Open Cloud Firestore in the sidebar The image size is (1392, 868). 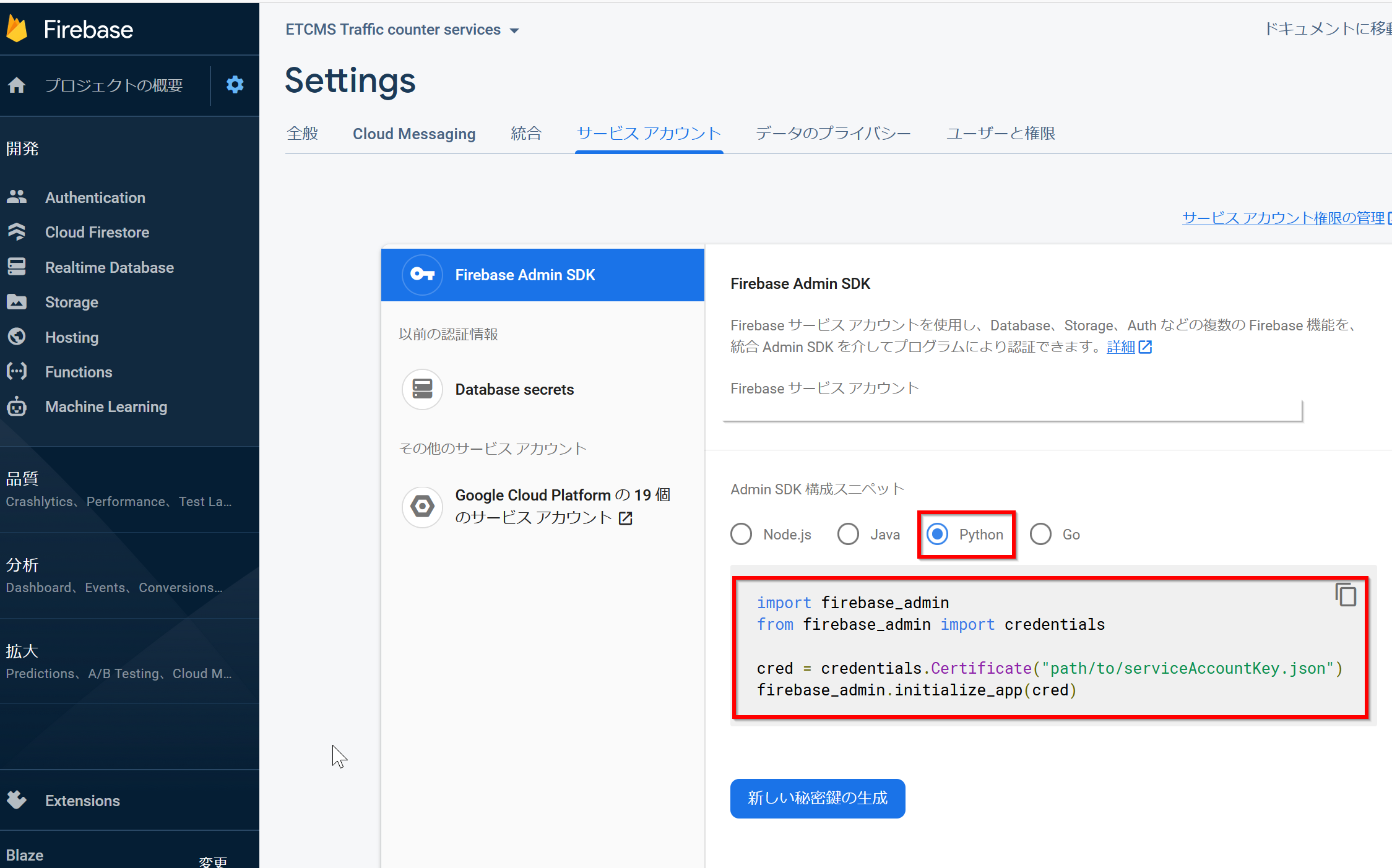pyautogui.click(x=97, y=232)
